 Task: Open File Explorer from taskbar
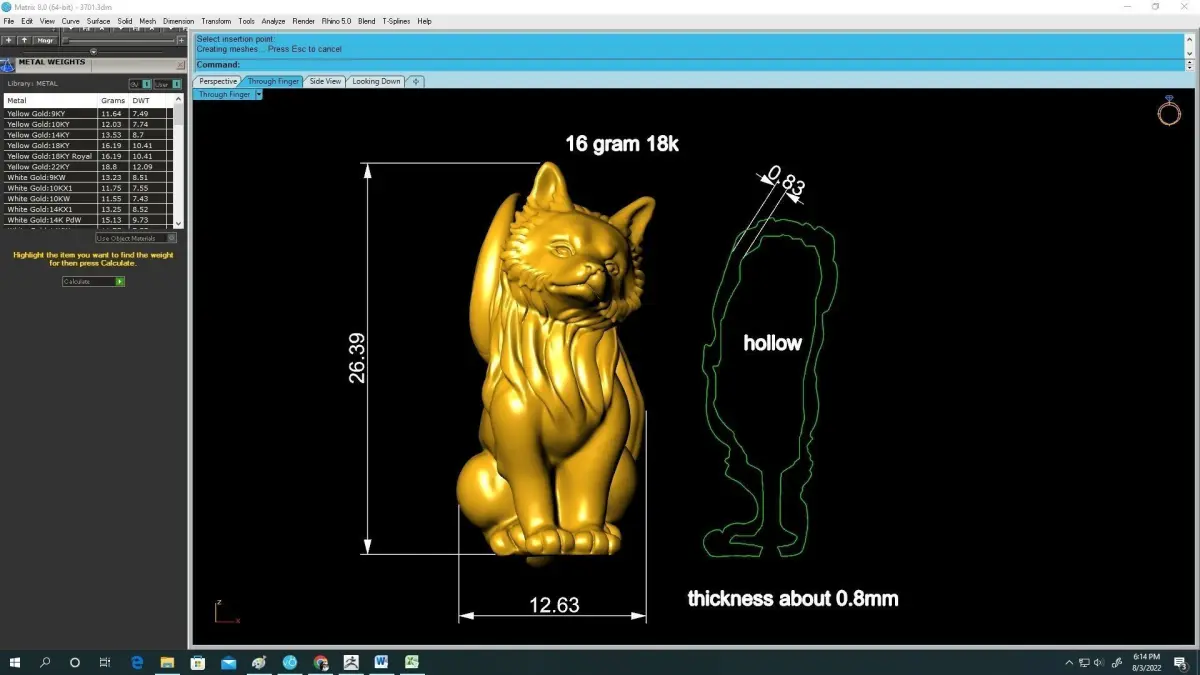(x=167, y=662)
